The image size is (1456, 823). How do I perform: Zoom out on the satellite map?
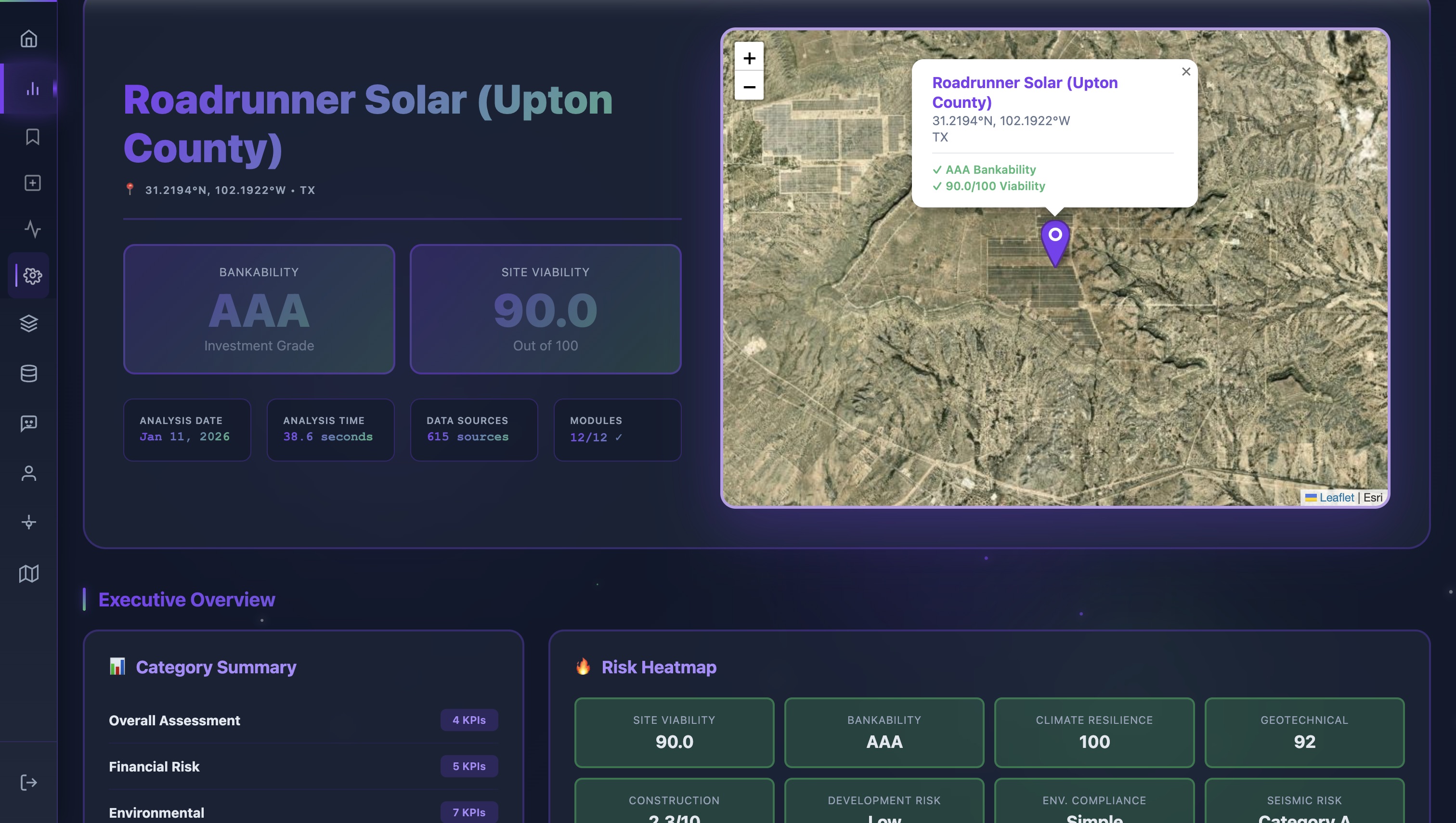click(749, 87)
